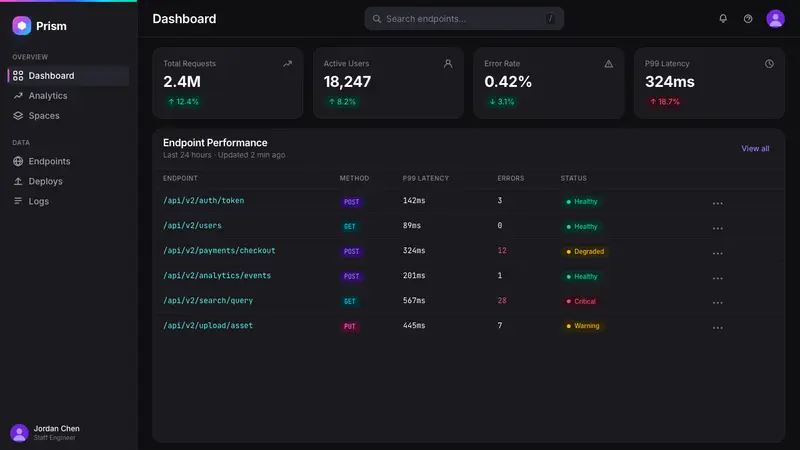Screen dimensions: 800x450
Task: Click person icon on Active Users card
Action: 448,64
